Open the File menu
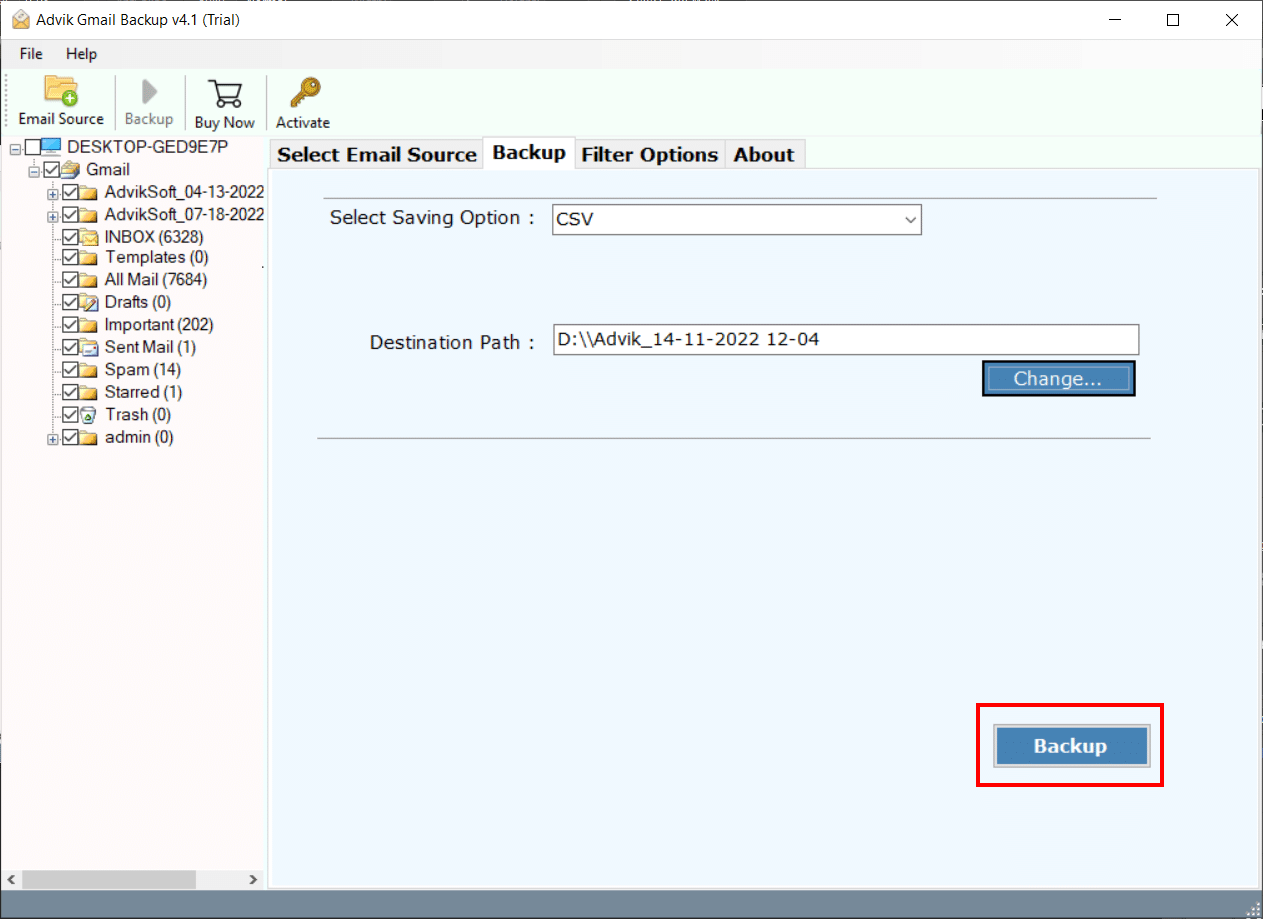This screenshot has width=1263, height=919. click(x=31, y=54)
